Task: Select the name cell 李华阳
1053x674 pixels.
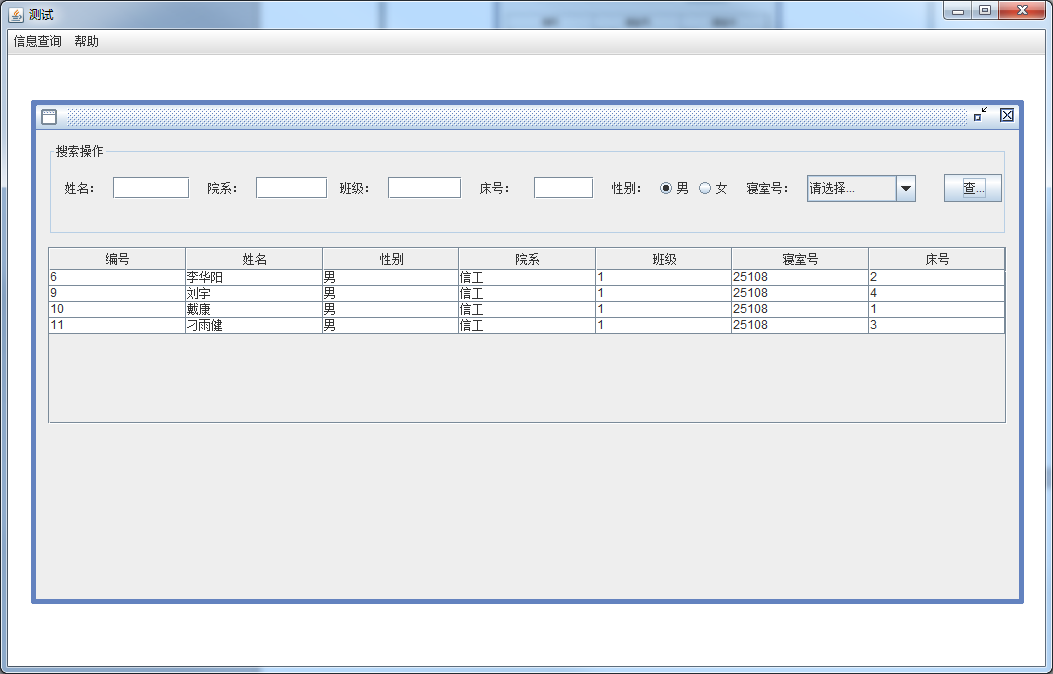Action: (x=254, y=277)
